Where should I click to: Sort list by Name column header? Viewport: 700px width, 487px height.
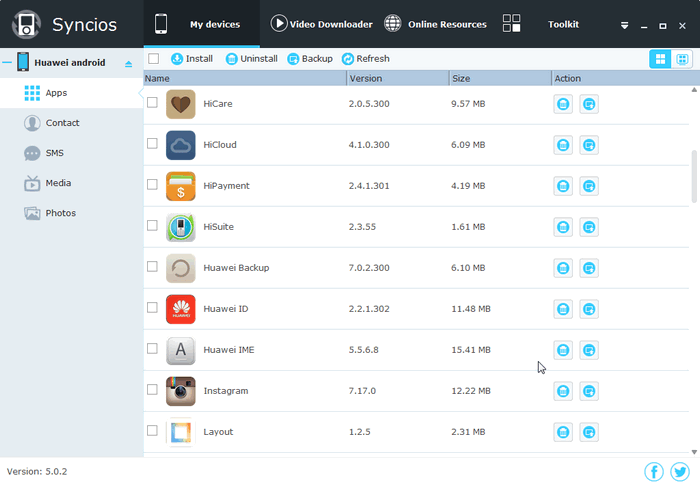(245, 78)
